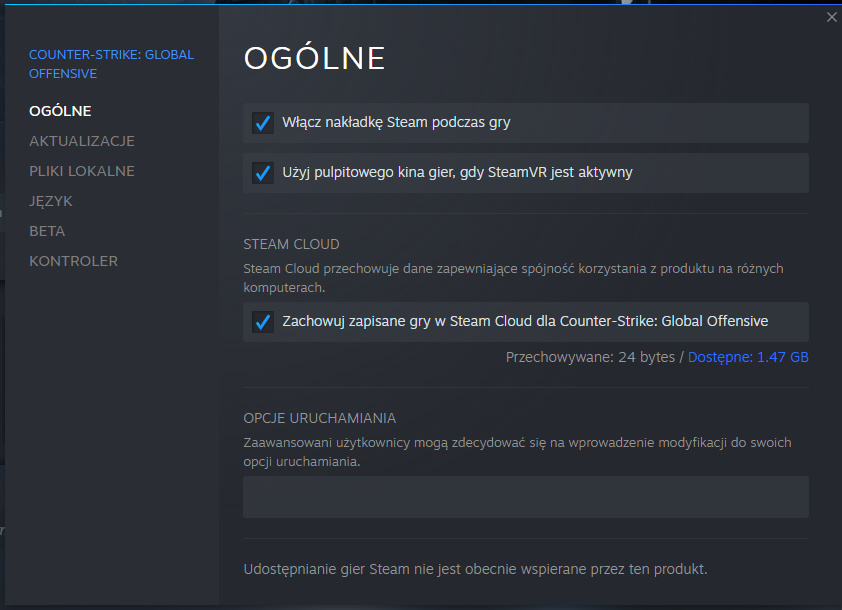The height and width of the screenshot is (610, 842).
Task: Switch to the AKTUALIZACJE section
Action: coord(82,141)
